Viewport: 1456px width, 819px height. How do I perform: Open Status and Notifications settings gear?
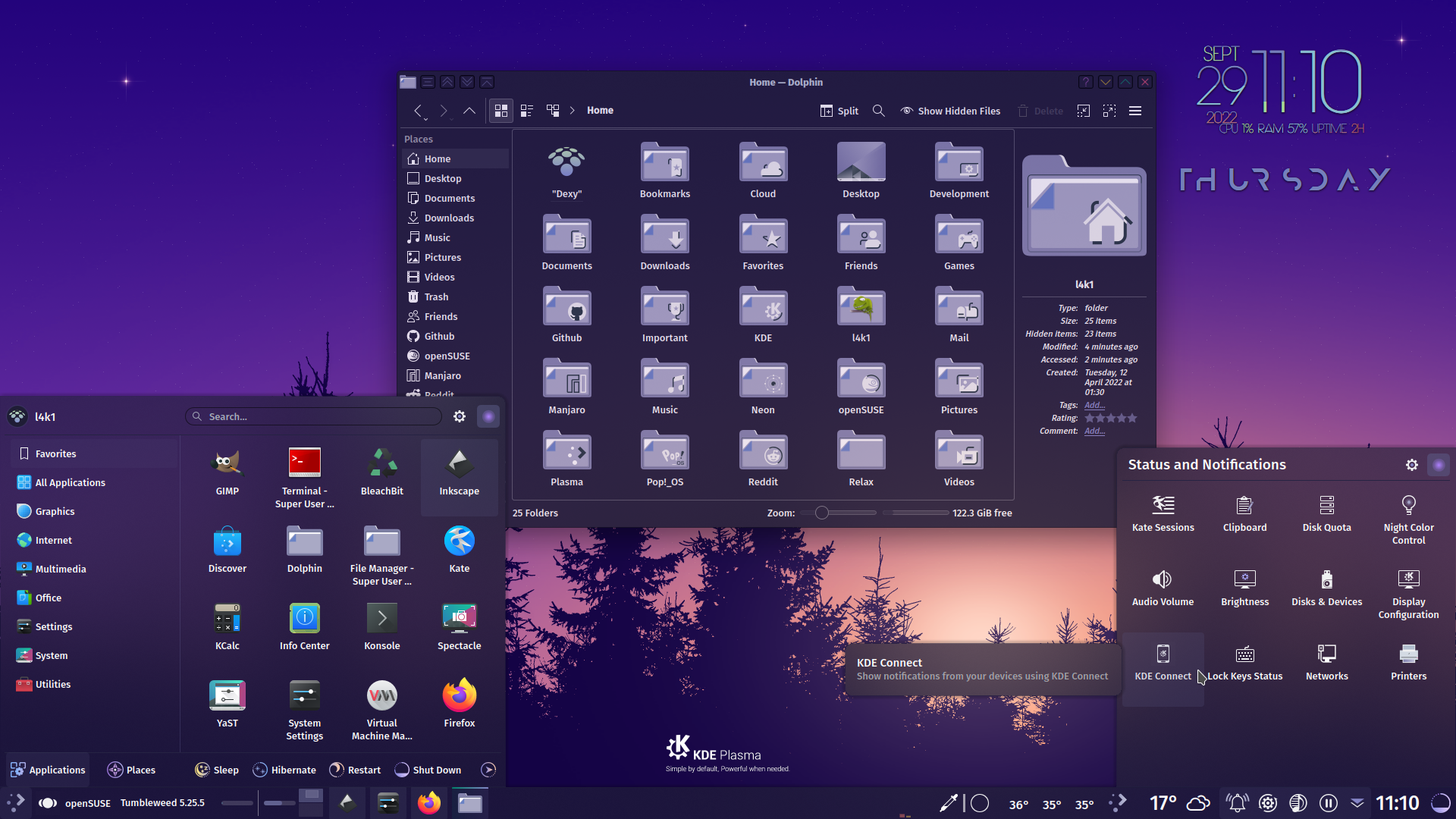coord(1411,465)
